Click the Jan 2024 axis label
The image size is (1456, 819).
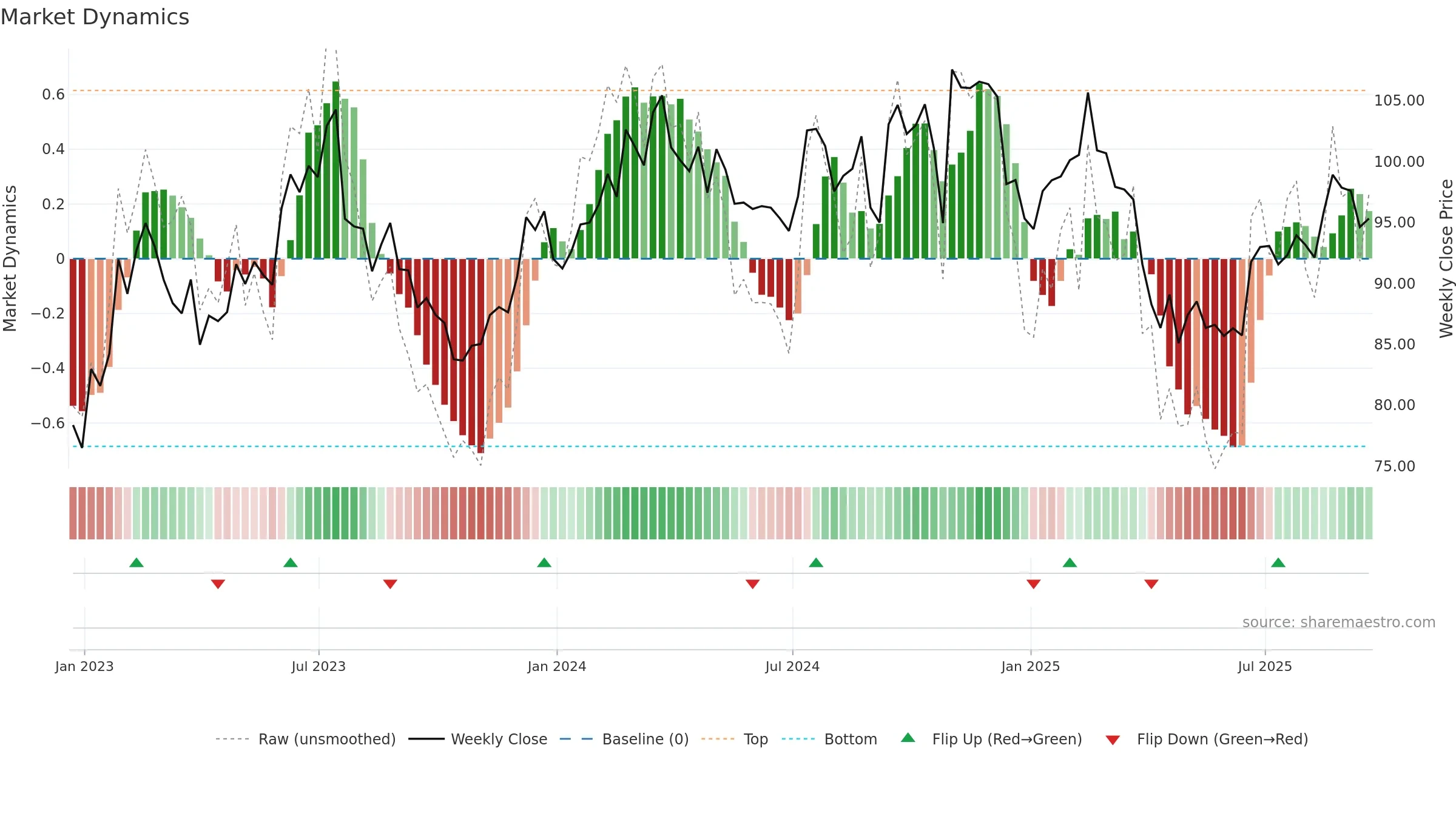[557, 666]
